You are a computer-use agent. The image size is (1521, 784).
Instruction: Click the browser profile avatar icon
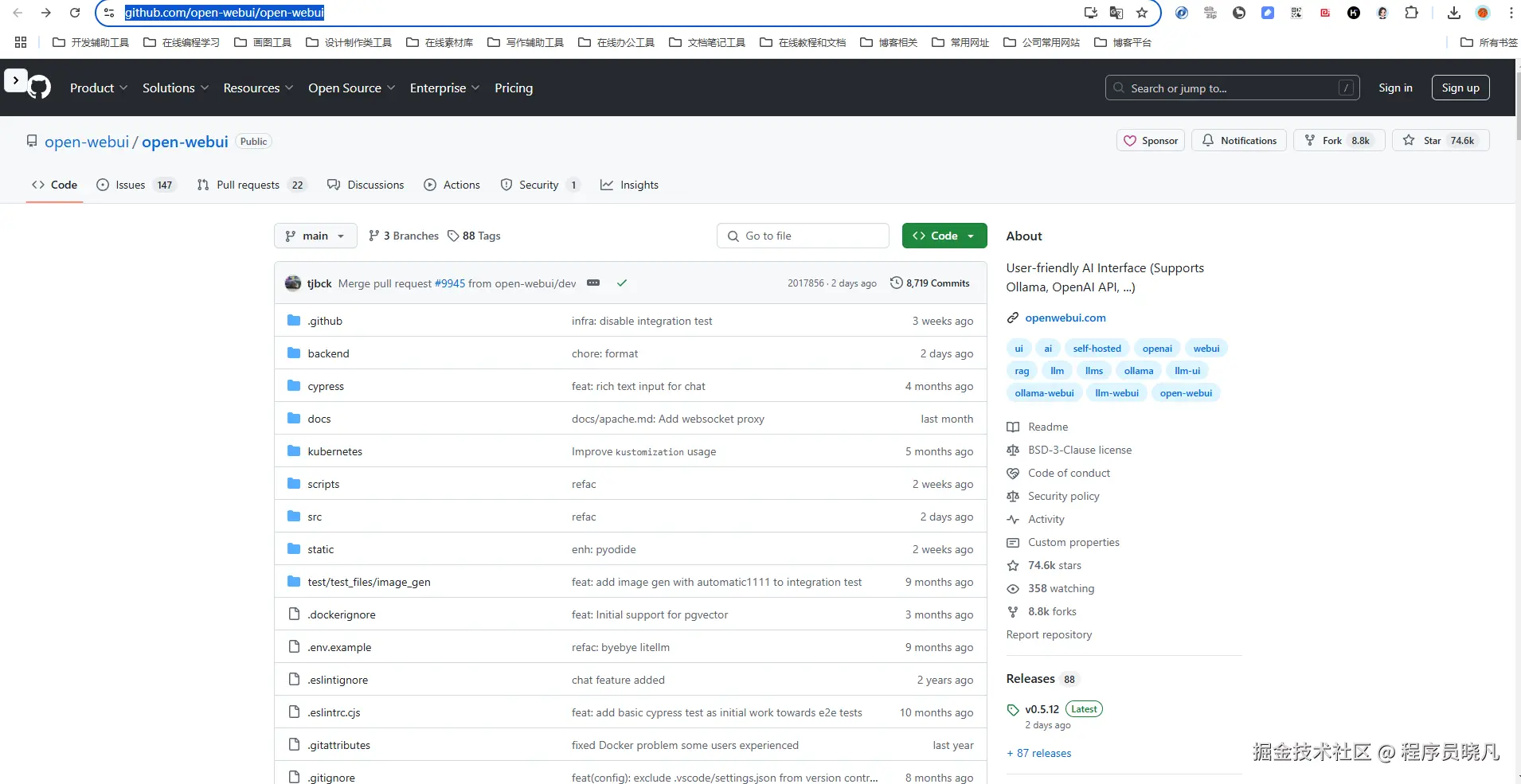[x=1483, y=13]
